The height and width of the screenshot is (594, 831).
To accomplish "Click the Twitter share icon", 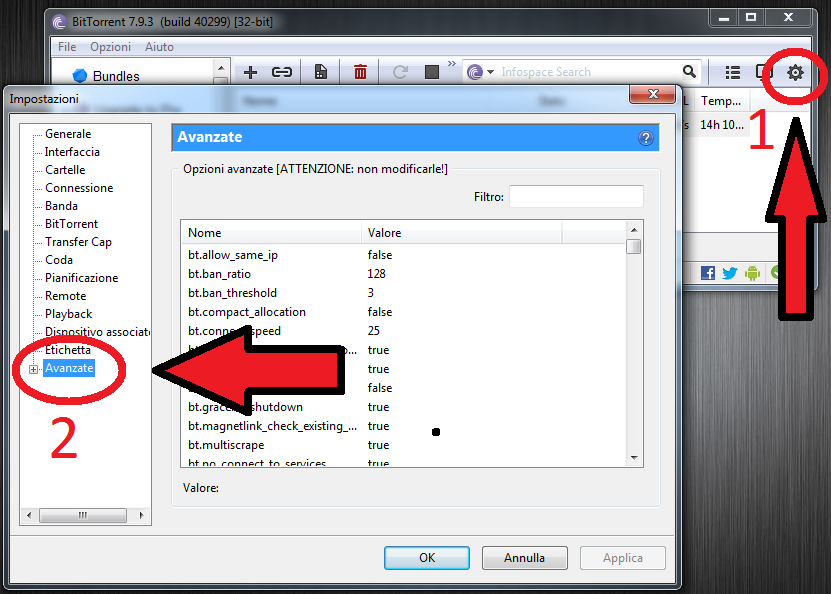I will [730, 273].
